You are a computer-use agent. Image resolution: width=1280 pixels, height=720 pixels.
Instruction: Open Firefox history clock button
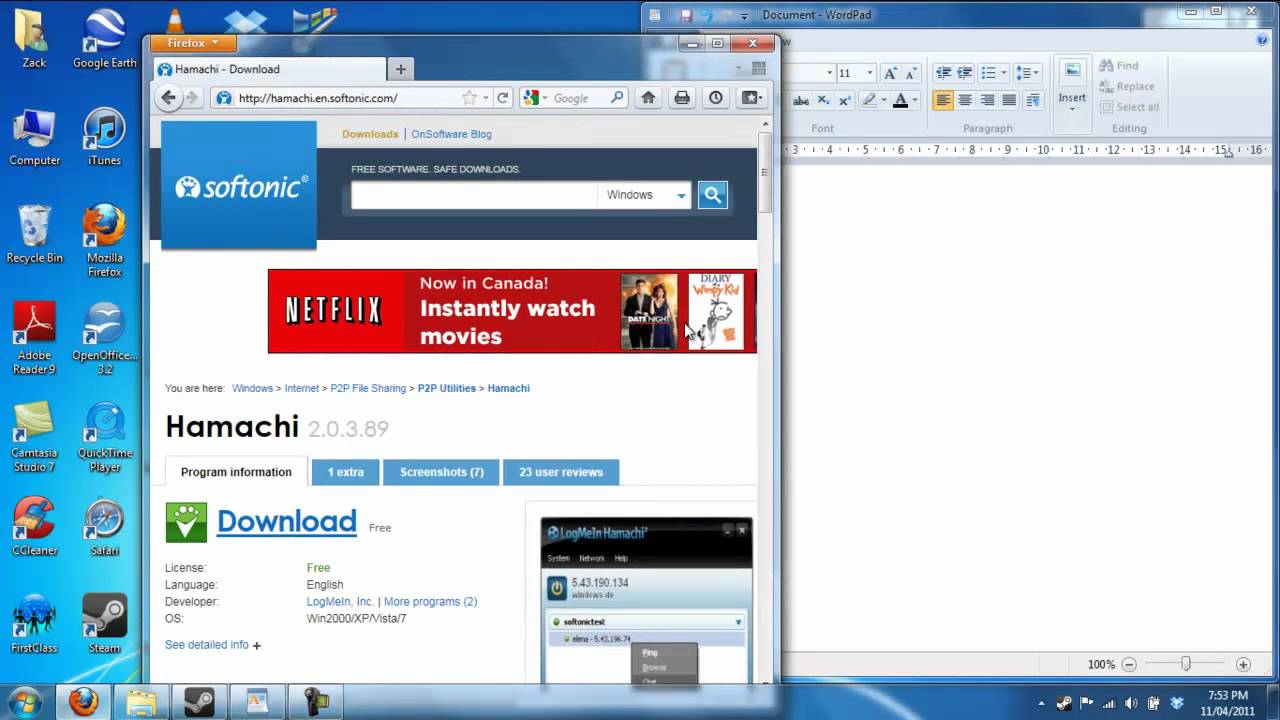pos(716,98)
